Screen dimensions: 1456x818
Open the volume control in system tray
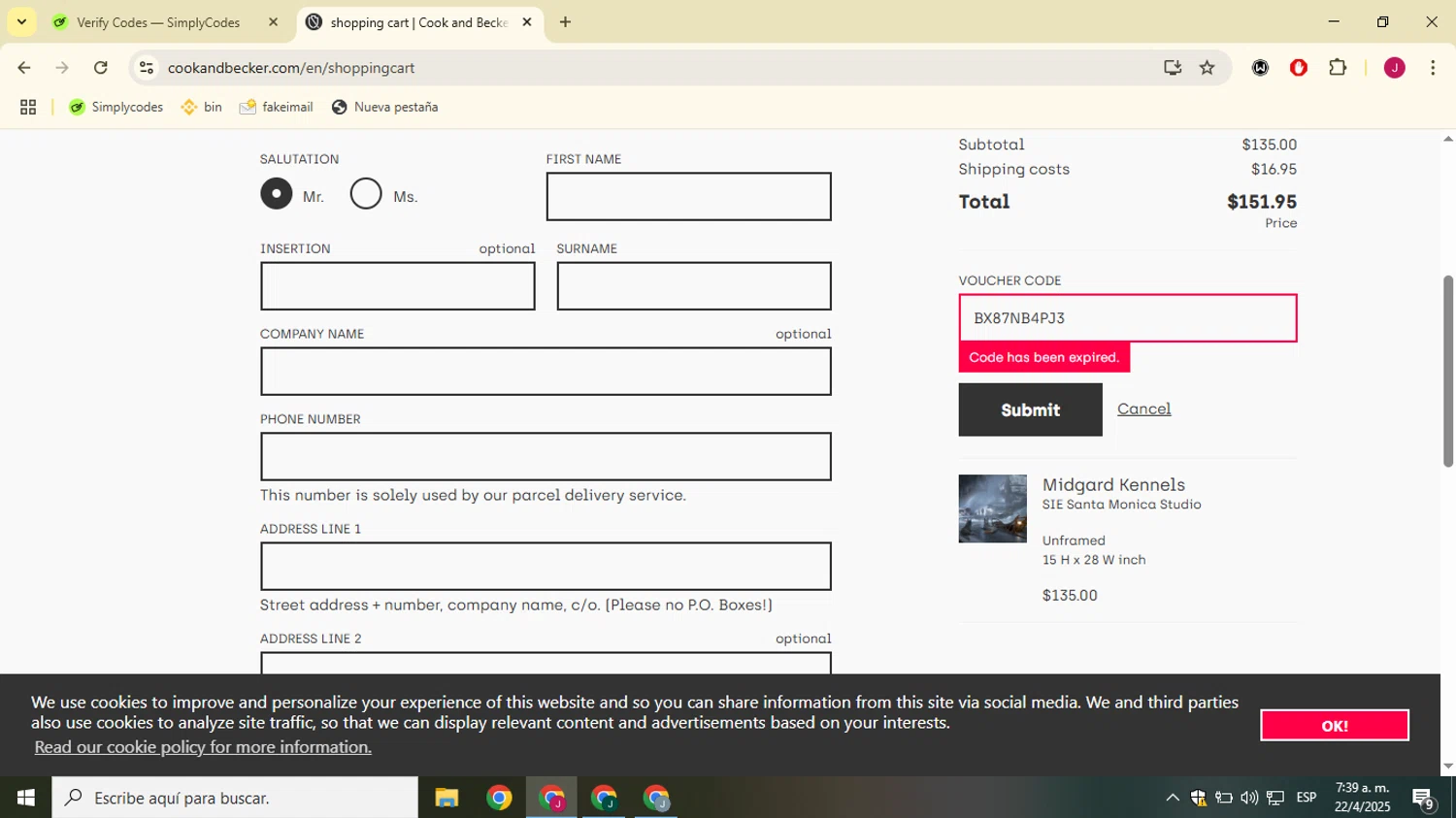click(1249, 798)
